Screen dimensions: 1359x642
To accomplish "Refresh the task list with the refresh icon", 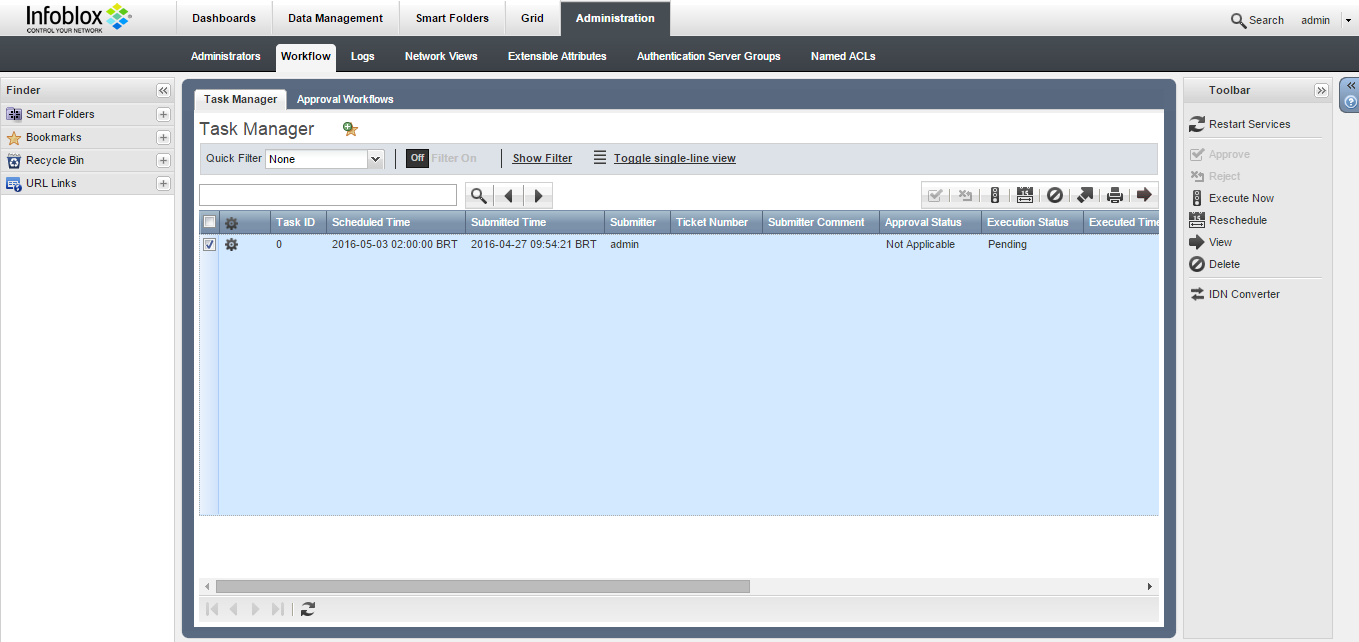I will (x=308, y=609).
